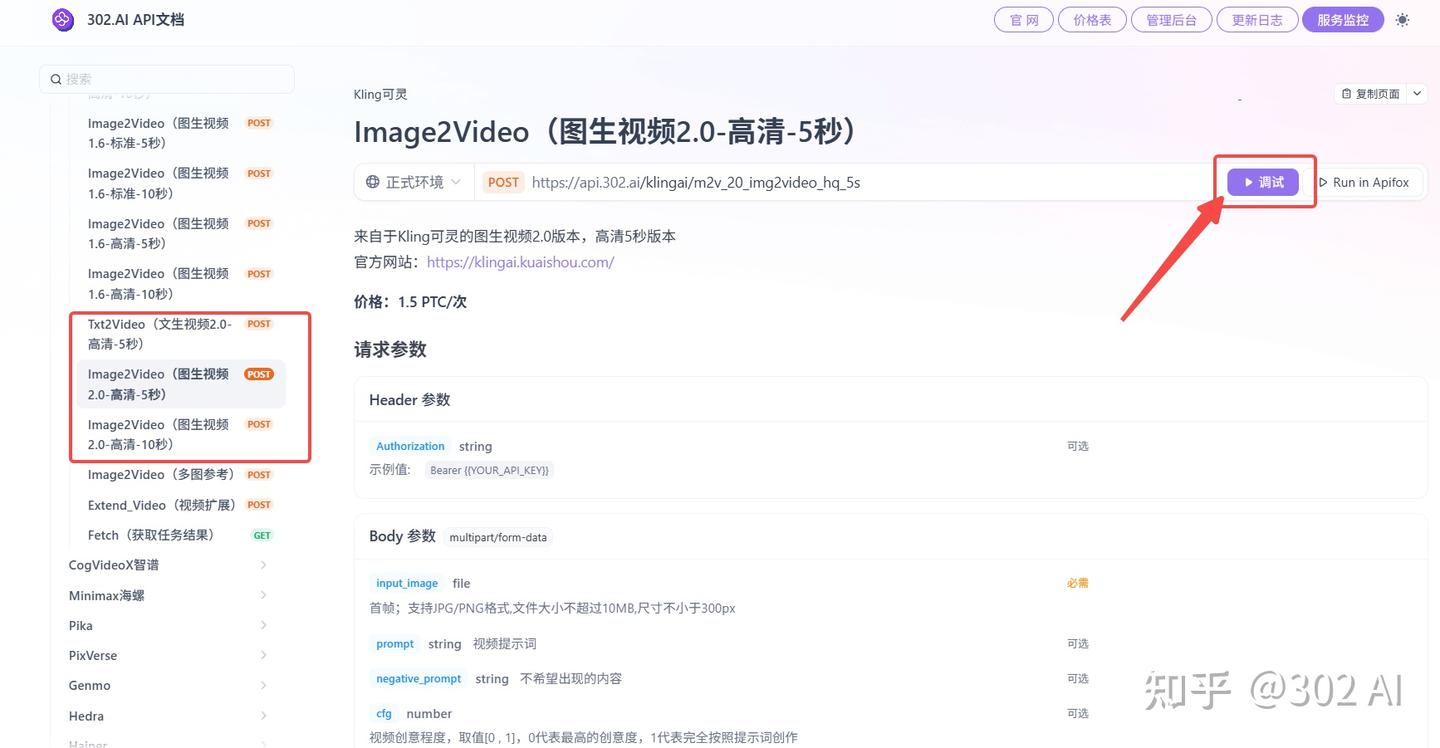
Task: Click the cfg parameter tag
Action: (384, 714)
